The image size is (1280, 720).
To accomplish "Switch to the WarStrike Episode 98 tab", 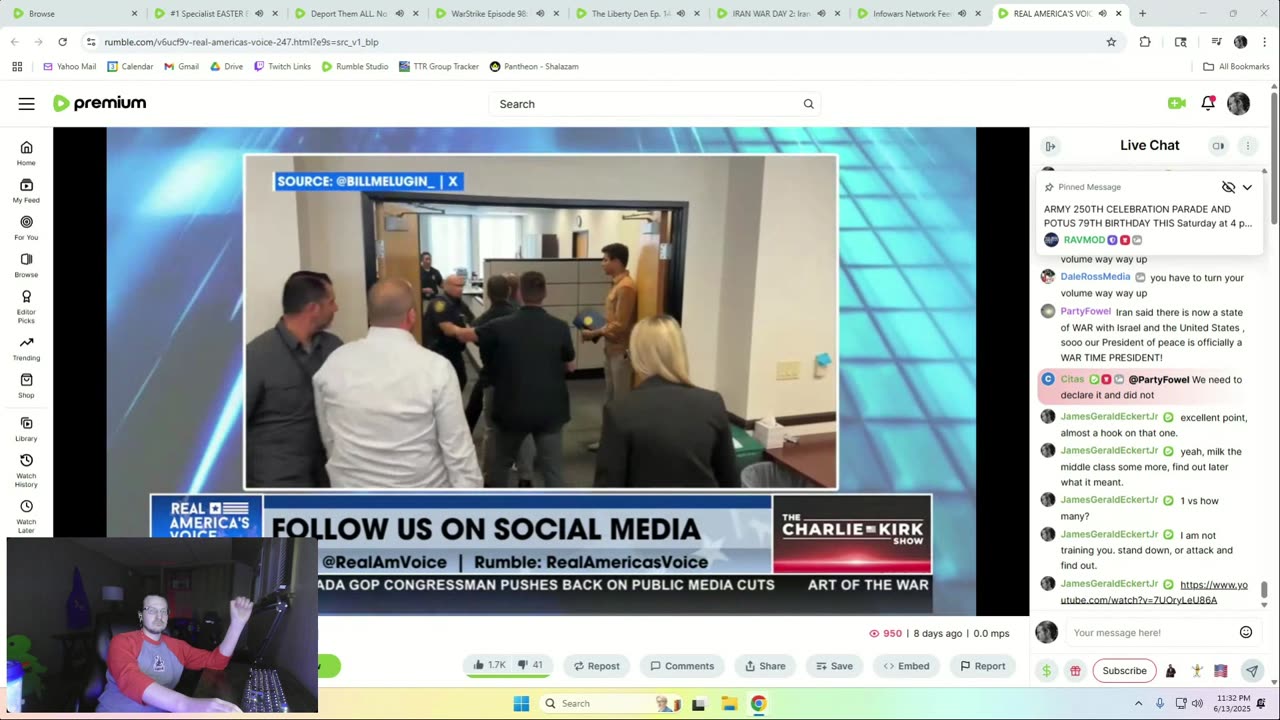I will pos(496,14).
